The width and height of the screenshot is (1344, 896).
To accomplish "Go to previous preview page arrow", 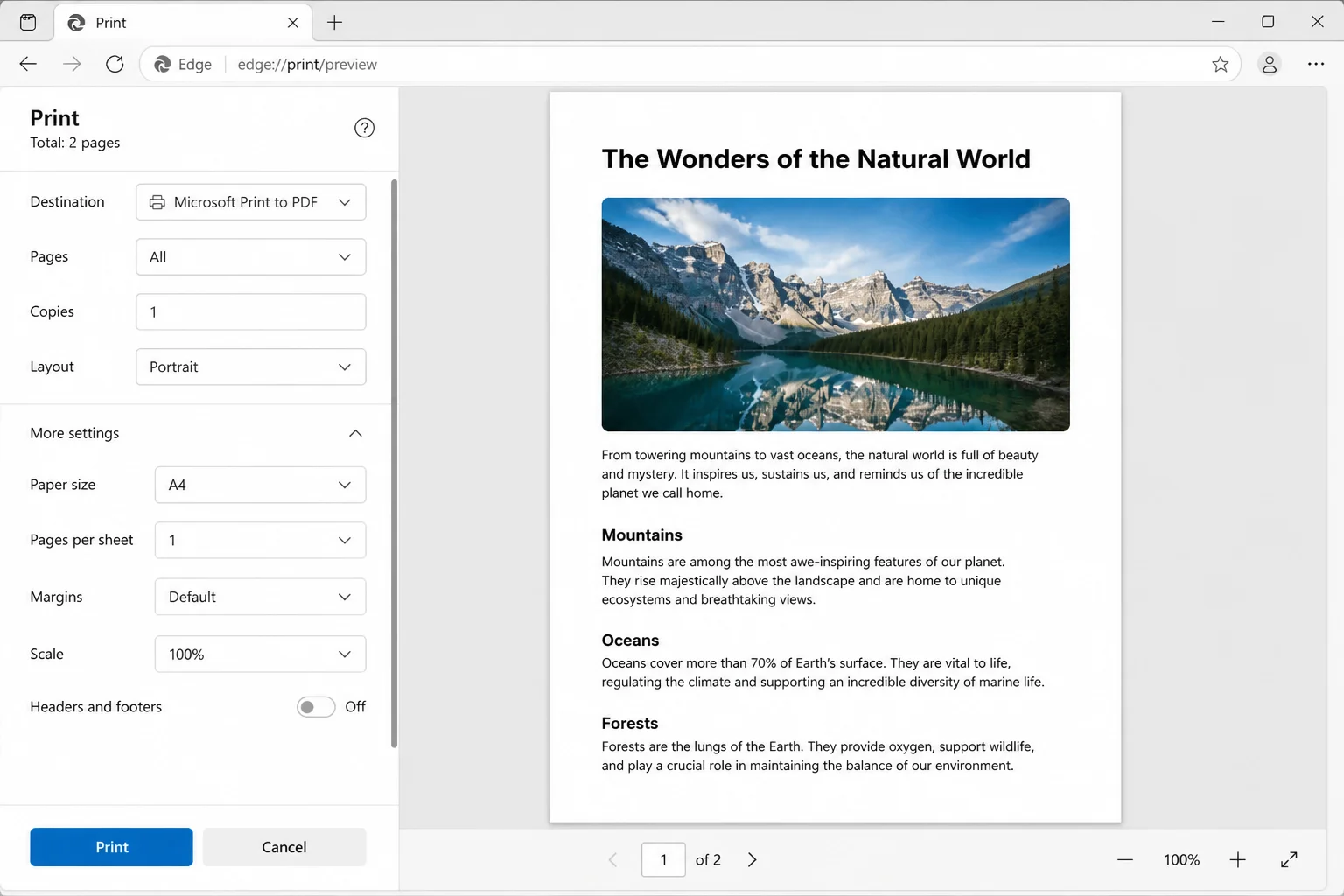I will [613, 860].
